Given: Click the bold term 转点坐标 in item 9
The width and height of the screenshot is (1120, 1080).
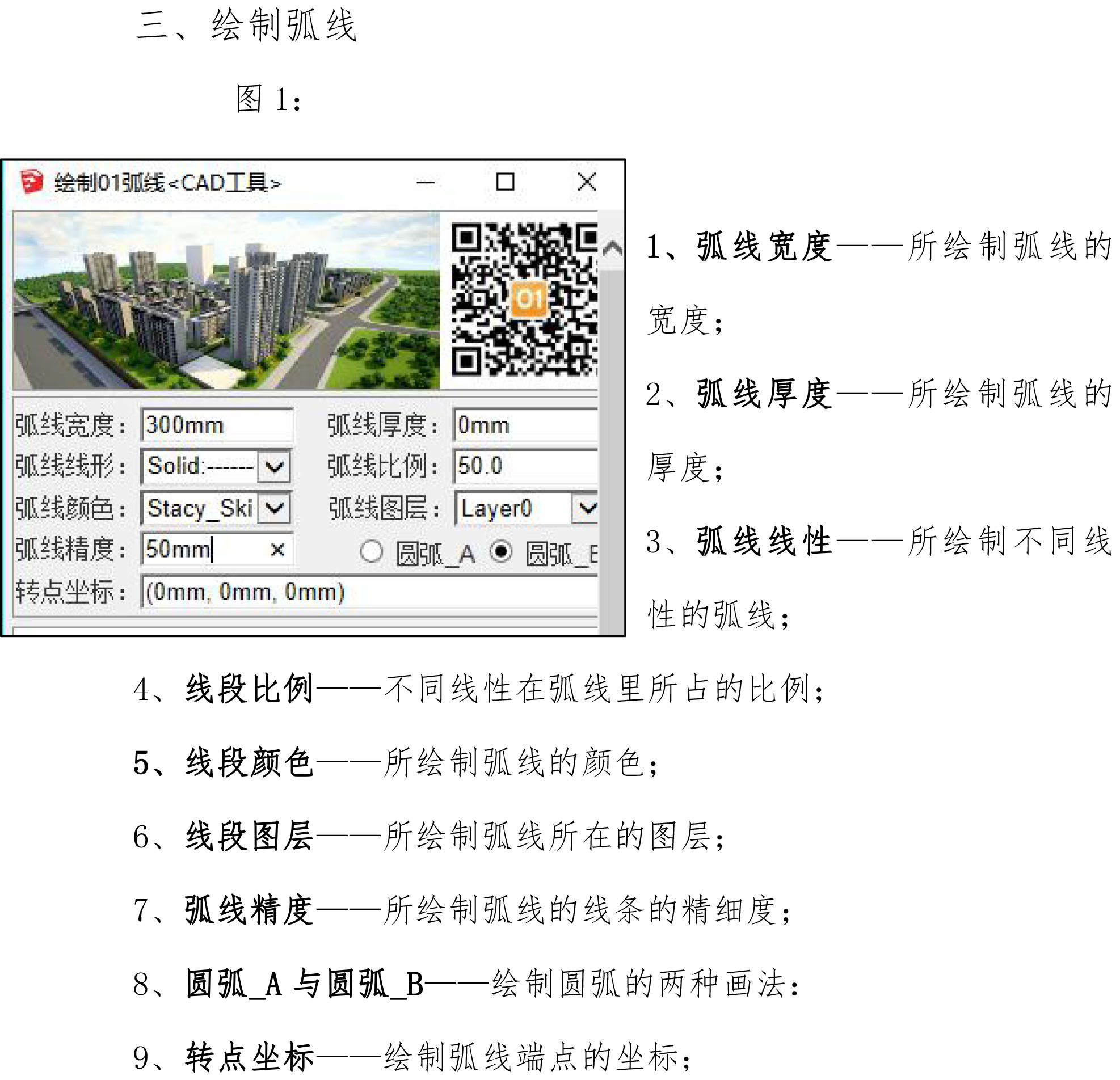Looking at the screenshot, I should click(x=250, y=1057).
